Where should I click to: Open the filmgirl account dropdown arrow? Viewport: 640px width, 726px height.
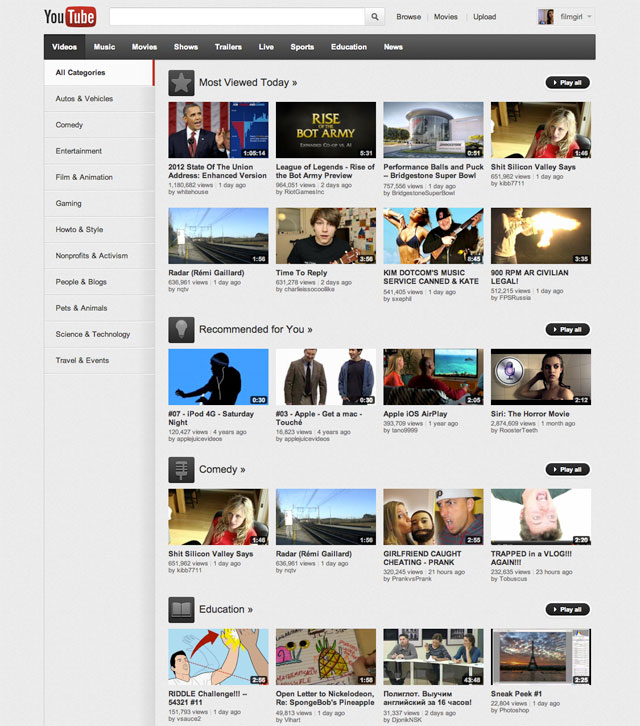coord(589,17)
